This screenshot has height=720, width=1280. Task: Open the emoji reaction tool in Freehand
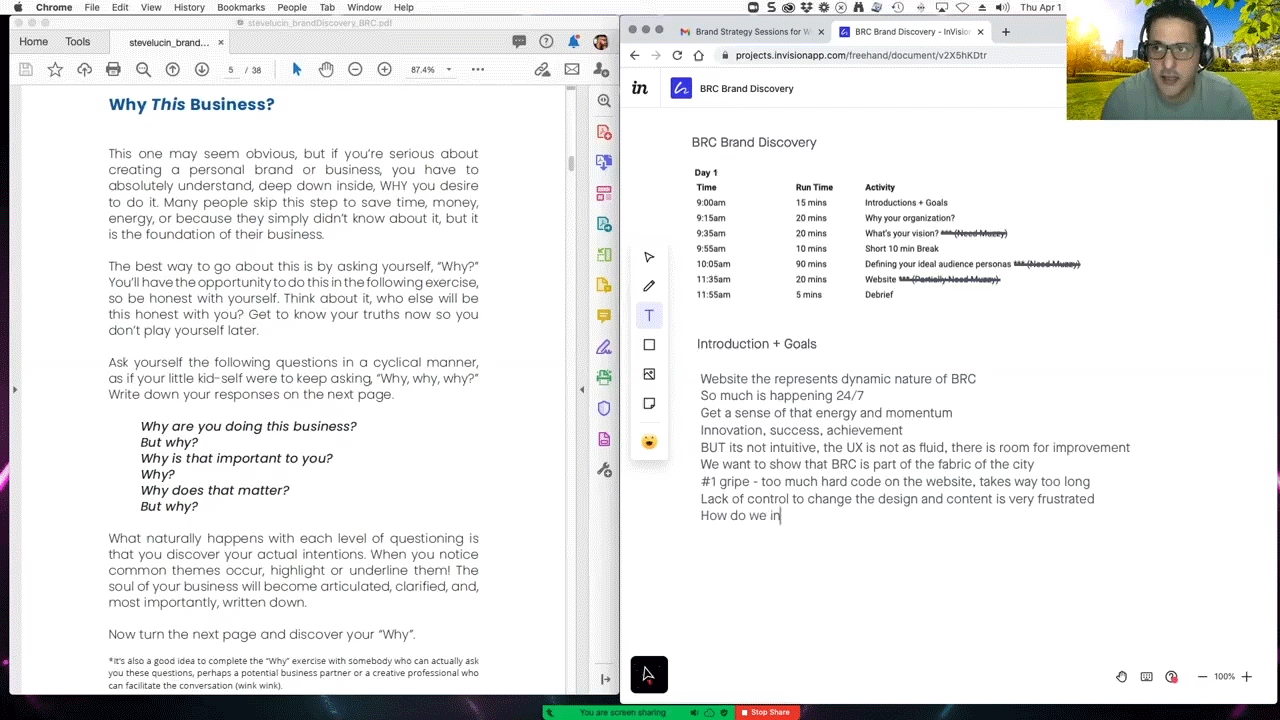coord(649,442)
